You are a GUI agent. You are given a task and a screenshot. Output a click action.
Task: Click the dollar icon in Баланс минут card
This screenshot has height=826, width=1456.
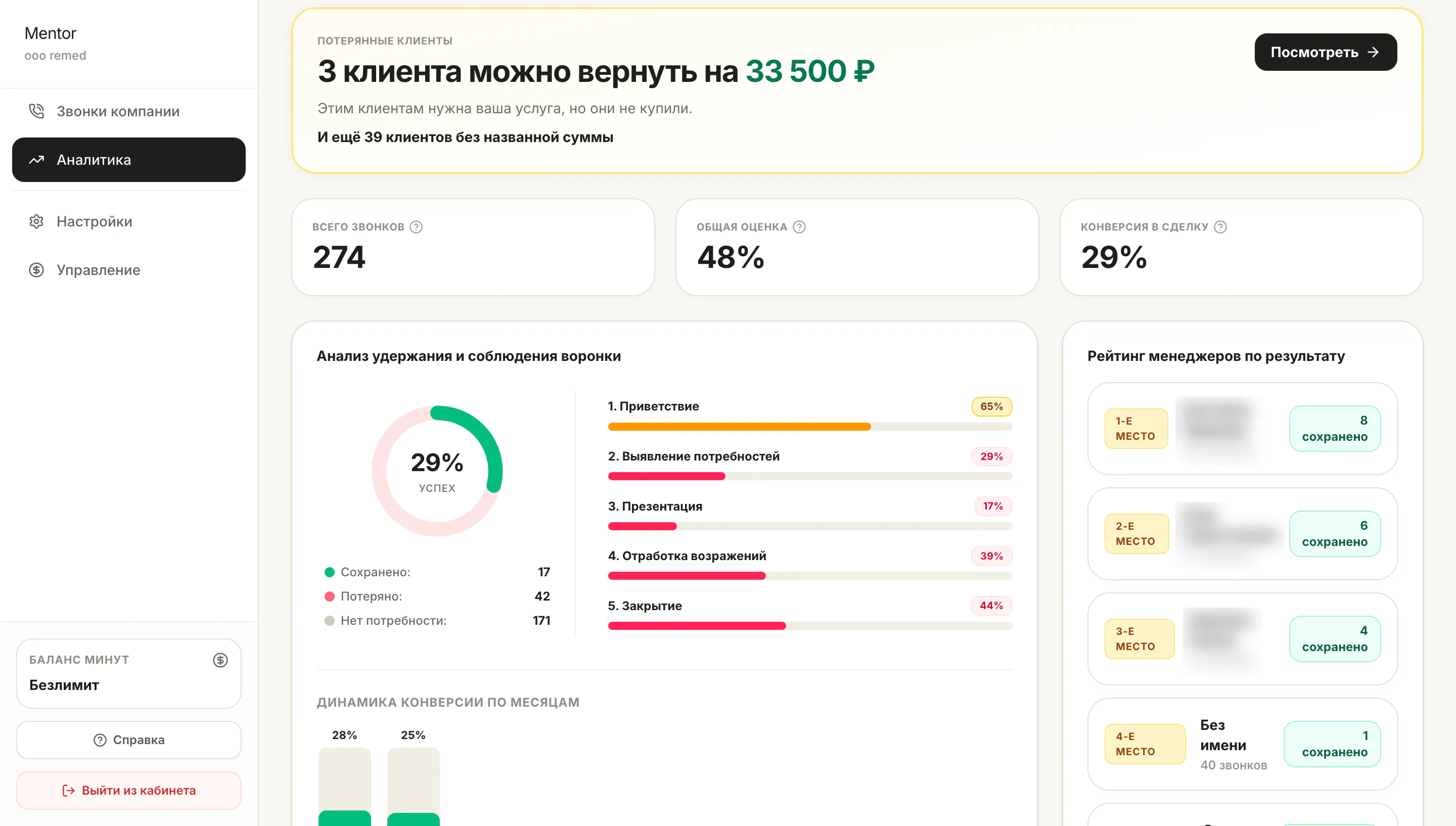tap(220, 660)
